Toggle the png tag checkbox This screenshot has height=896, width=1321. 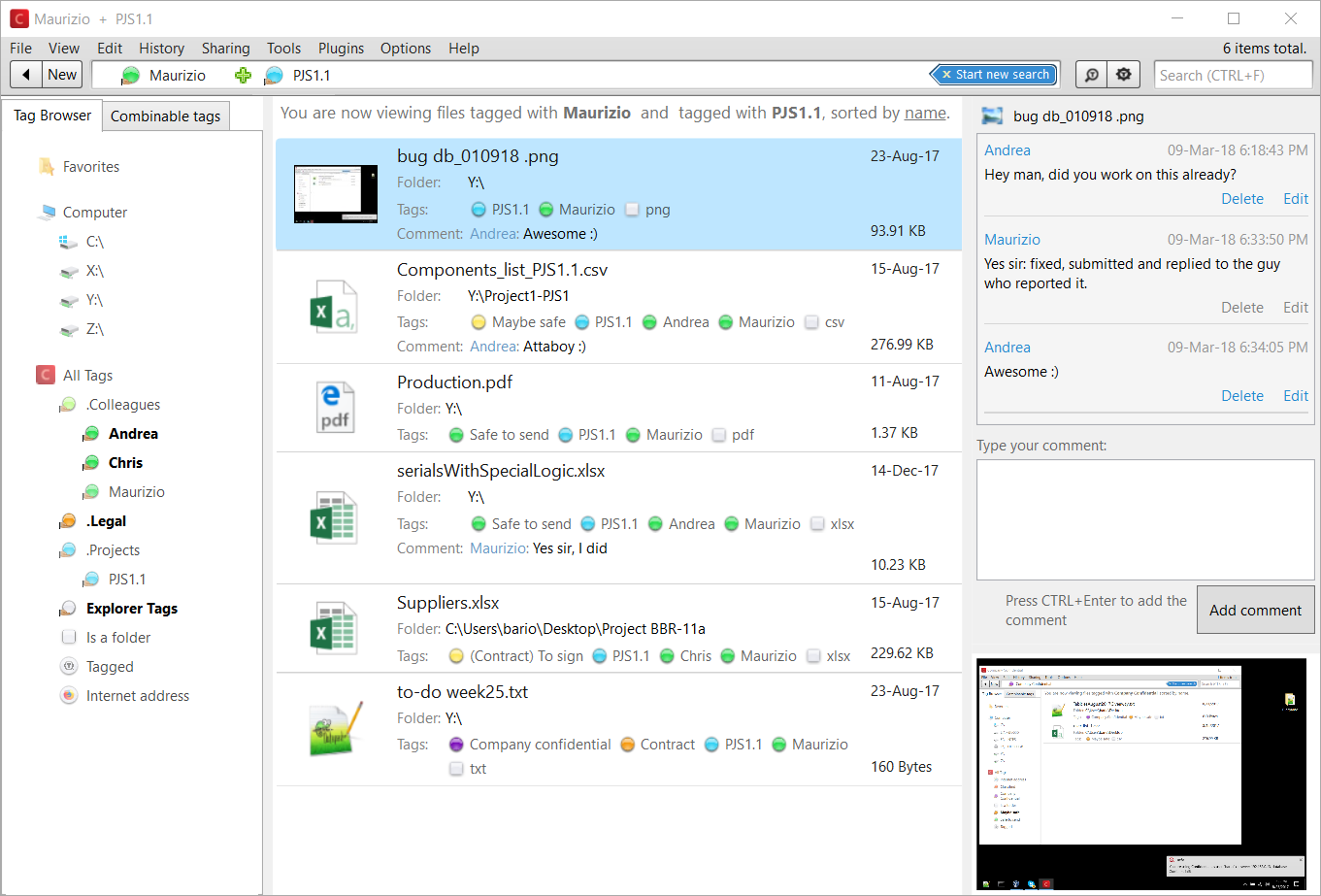tap(633, 210)
